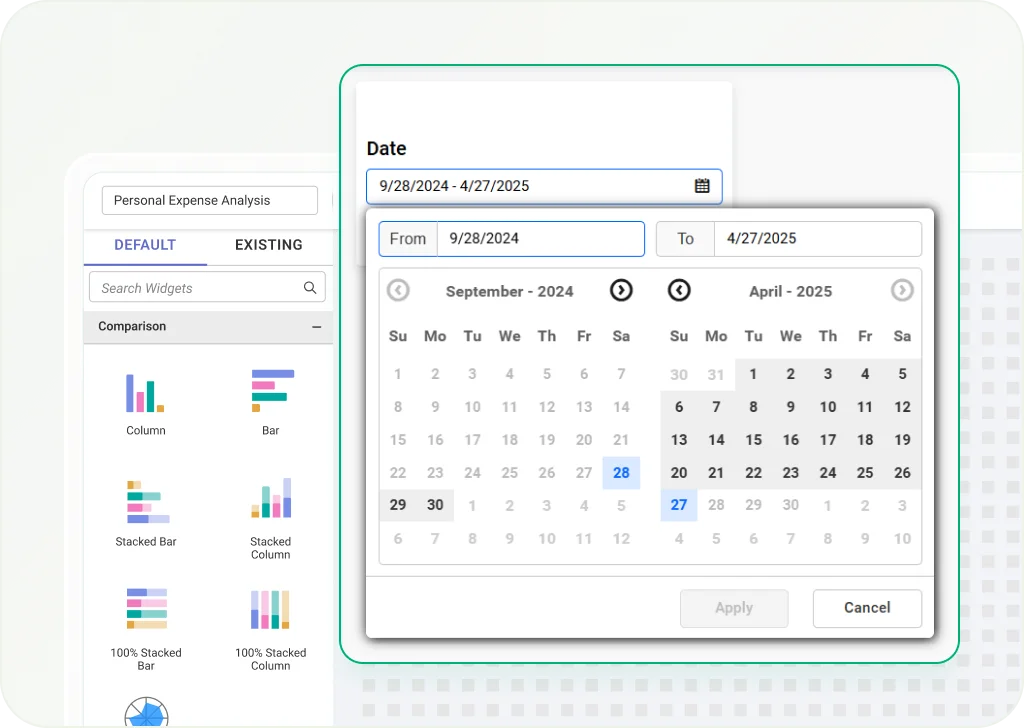Go to next month after September 2024
This screenshot has height=728, width=1024.
[621, 290]
